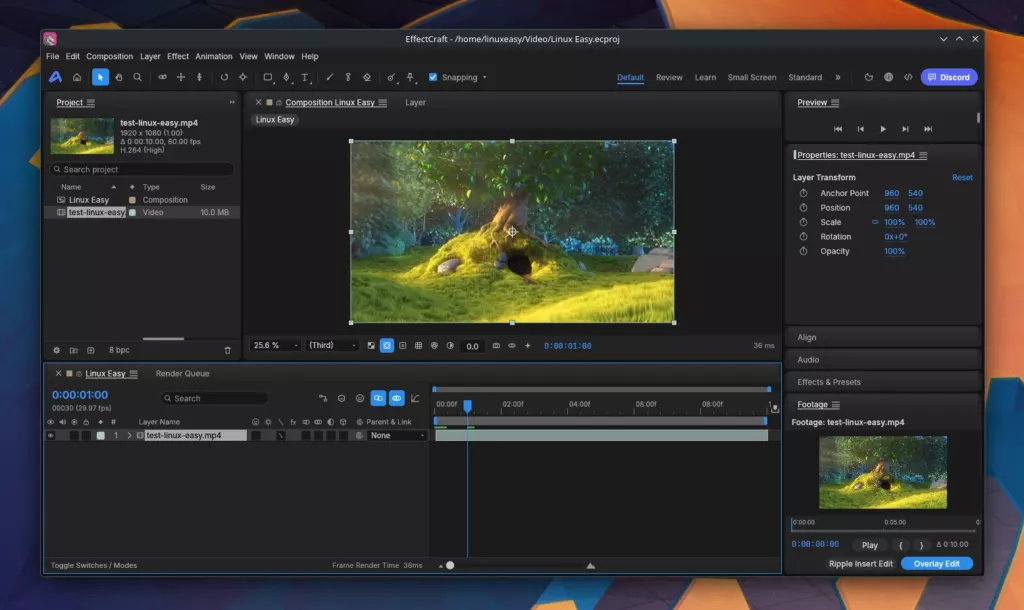
Task: Select the Hand tool
Action: pos(119,77)
